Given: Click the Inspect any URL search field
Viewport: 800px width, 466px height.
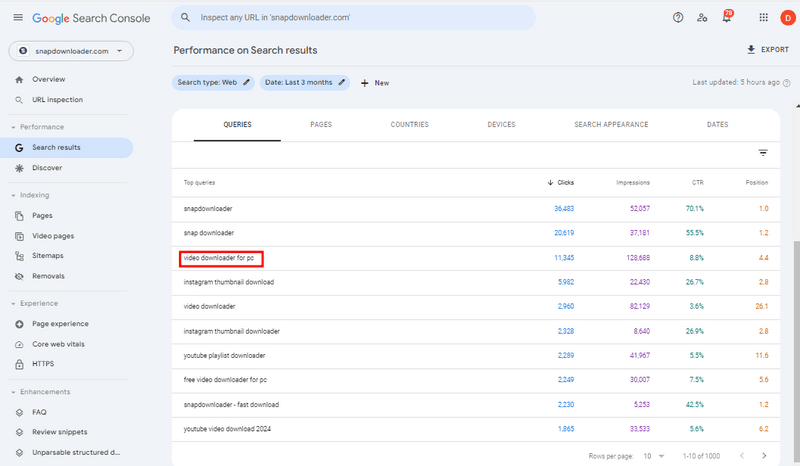Looking at the screenshot, I should [354, 17].
